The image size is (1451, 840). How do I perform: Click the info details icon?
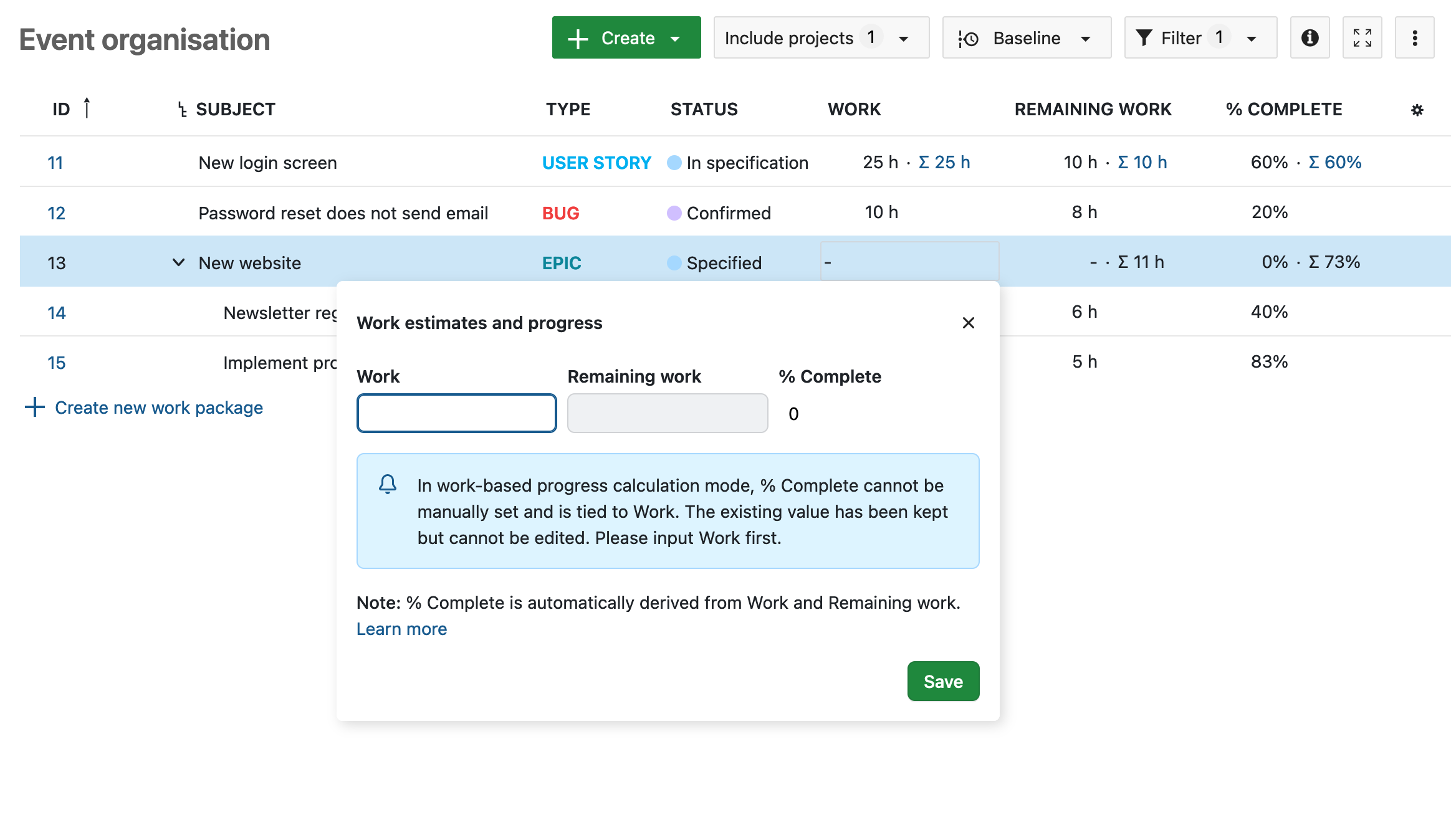click(1310, 38)
